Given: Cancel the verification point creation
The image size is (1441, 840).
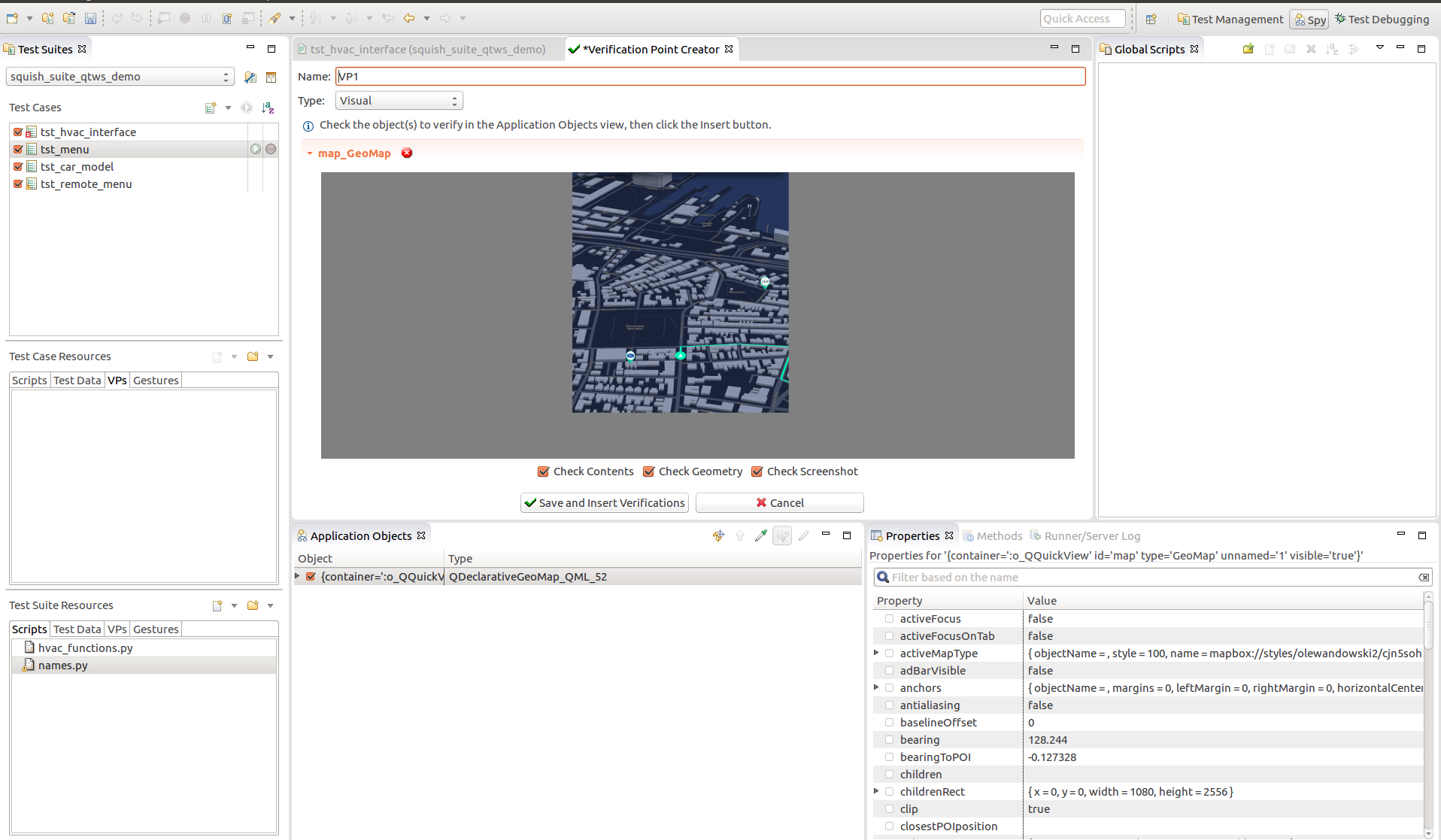Looking at the screenshot, I should coord(779,502).
